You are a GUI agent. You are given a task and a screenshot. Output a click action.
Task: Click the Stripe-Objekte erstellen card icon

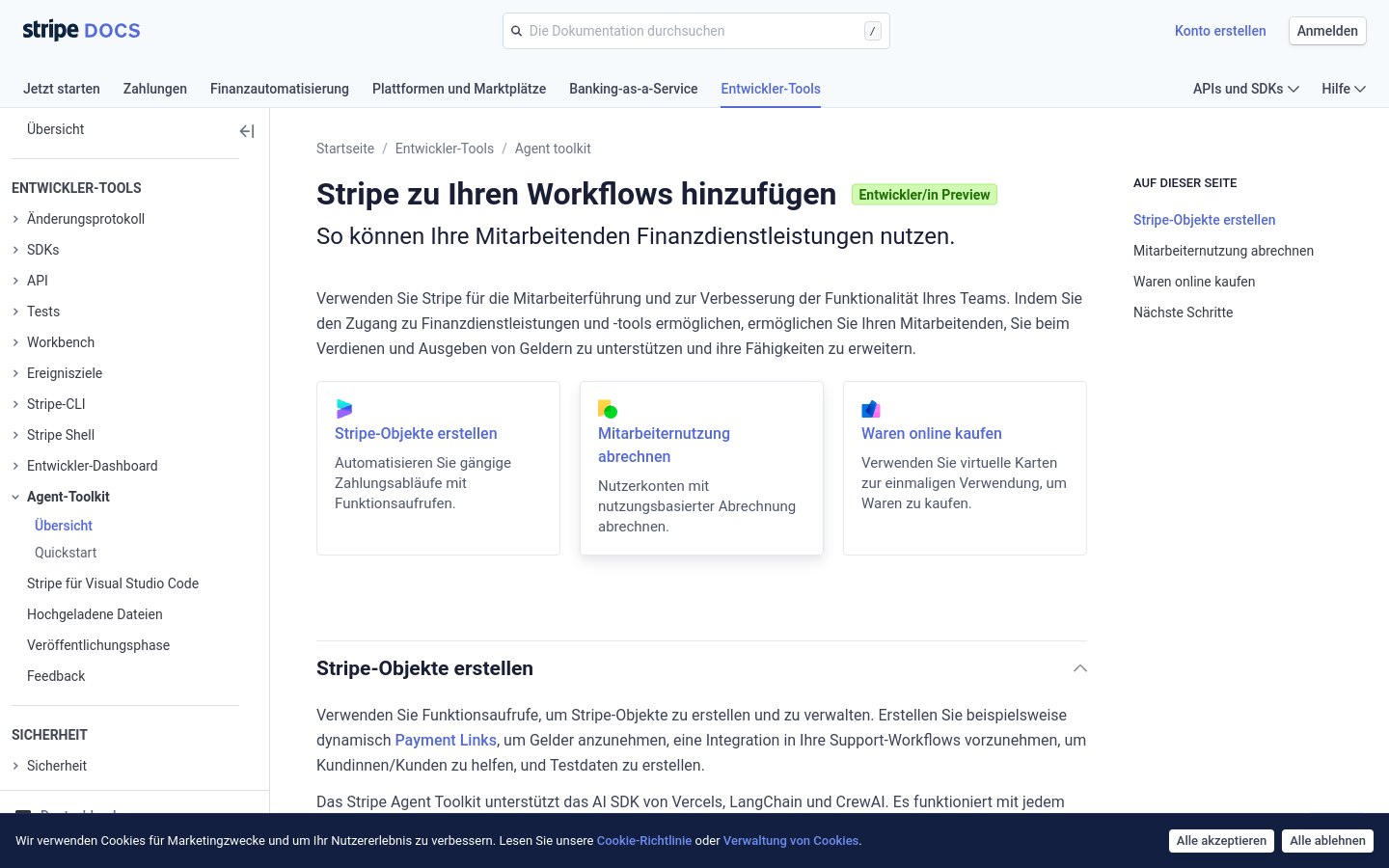344,409
